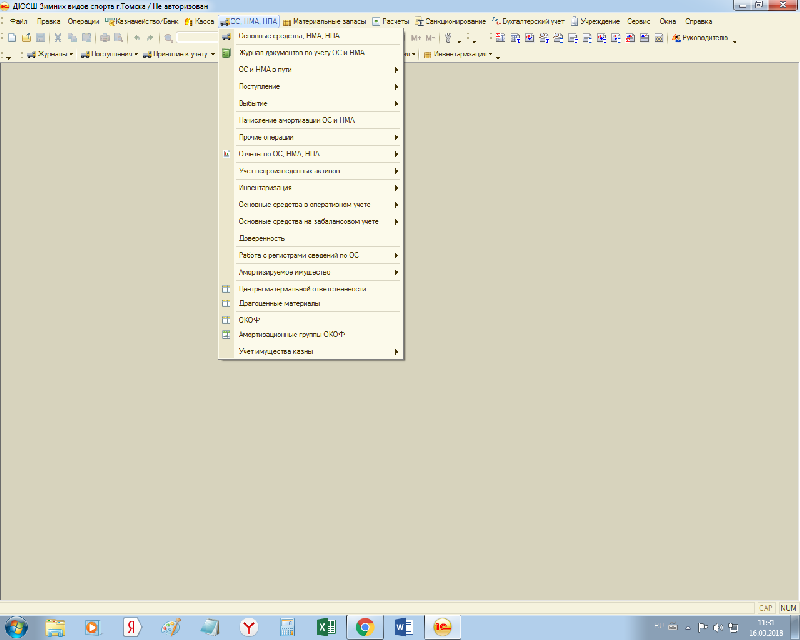The width and height of the screenshot is (800, 640).
Task: Click the Open file toolbar icon
Action: pos(27,38)
